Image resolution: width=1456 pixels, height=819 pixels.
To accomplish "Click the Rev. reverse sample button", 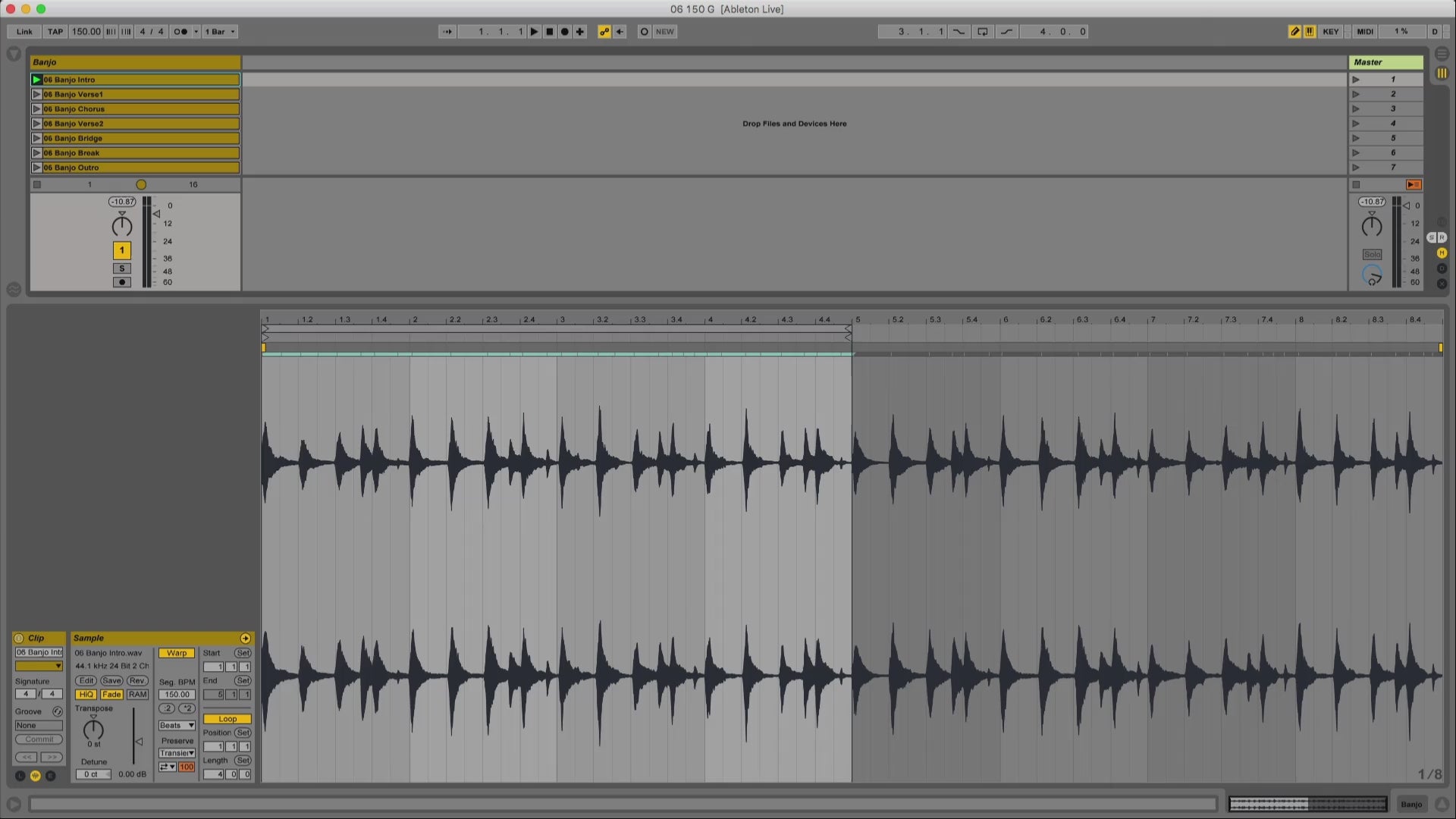I will click(137, 681).
